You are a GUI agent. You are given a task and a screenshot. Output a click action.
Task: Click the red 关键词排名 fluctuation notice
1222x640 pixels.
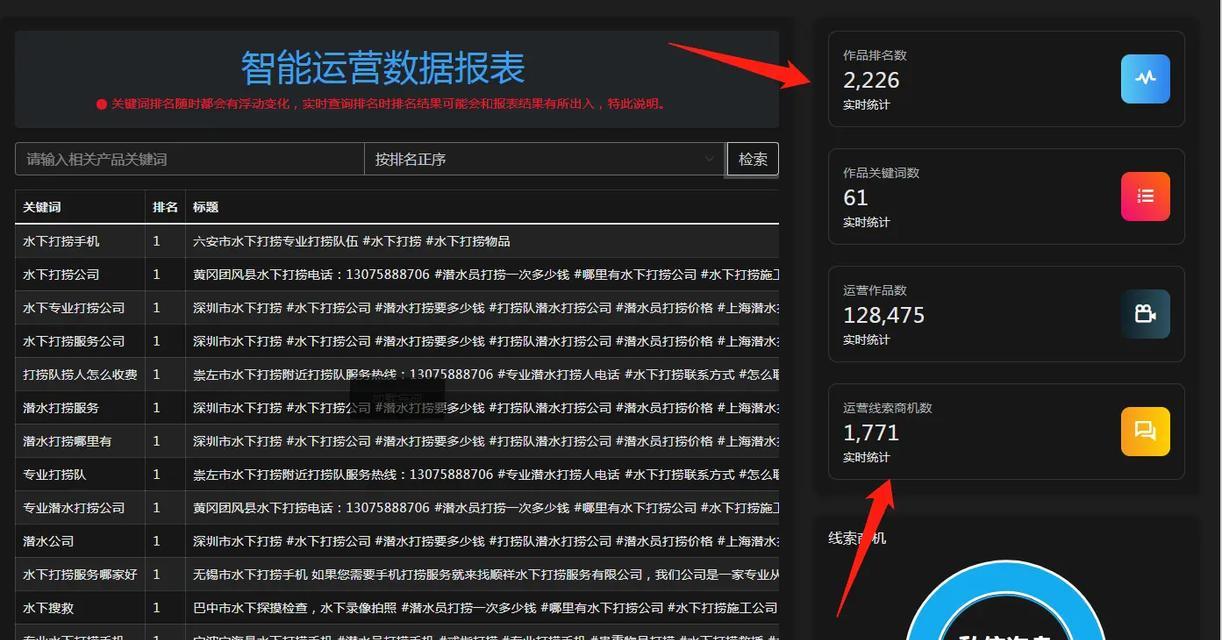coord(382,104)
